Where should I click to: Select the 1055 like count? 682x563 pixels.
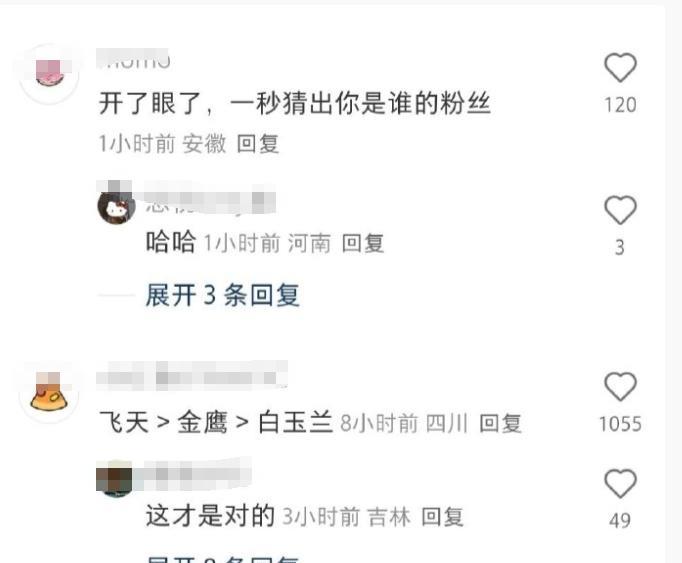tap(620, 424)
